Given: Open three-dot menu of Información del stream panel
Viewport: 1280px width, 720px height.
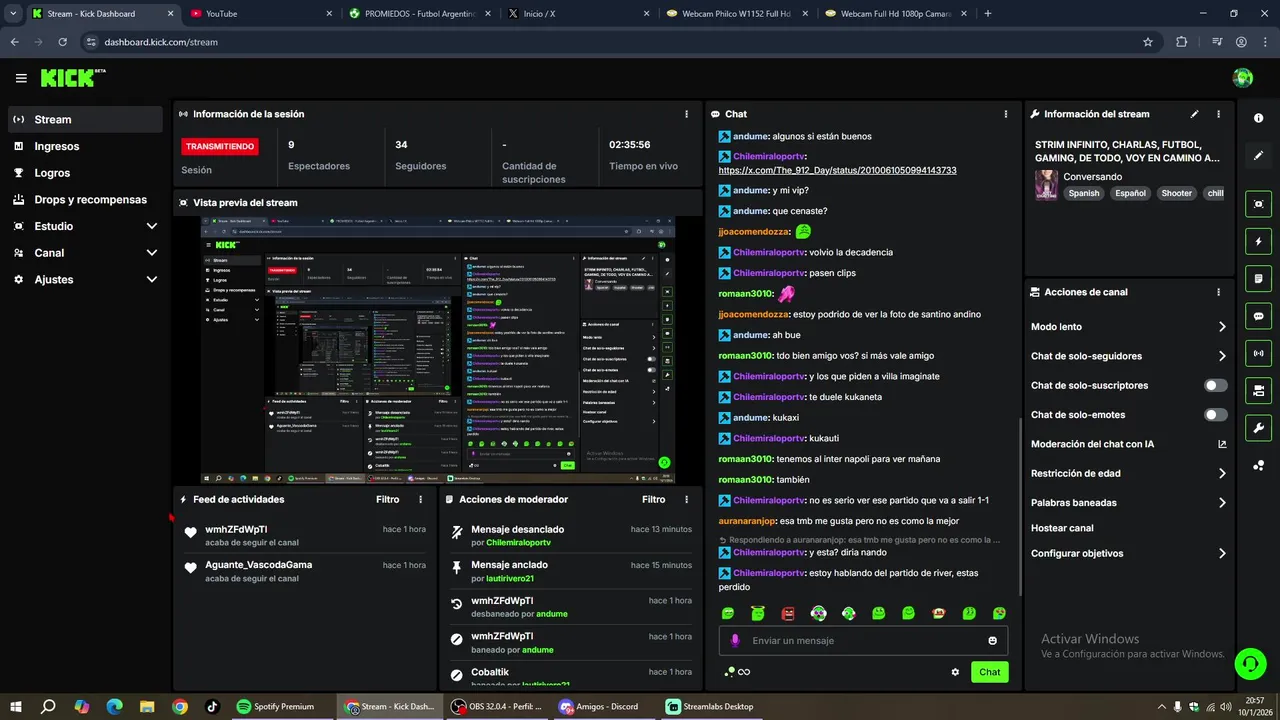Looking at the screenshot, I should coord(1218,114).
